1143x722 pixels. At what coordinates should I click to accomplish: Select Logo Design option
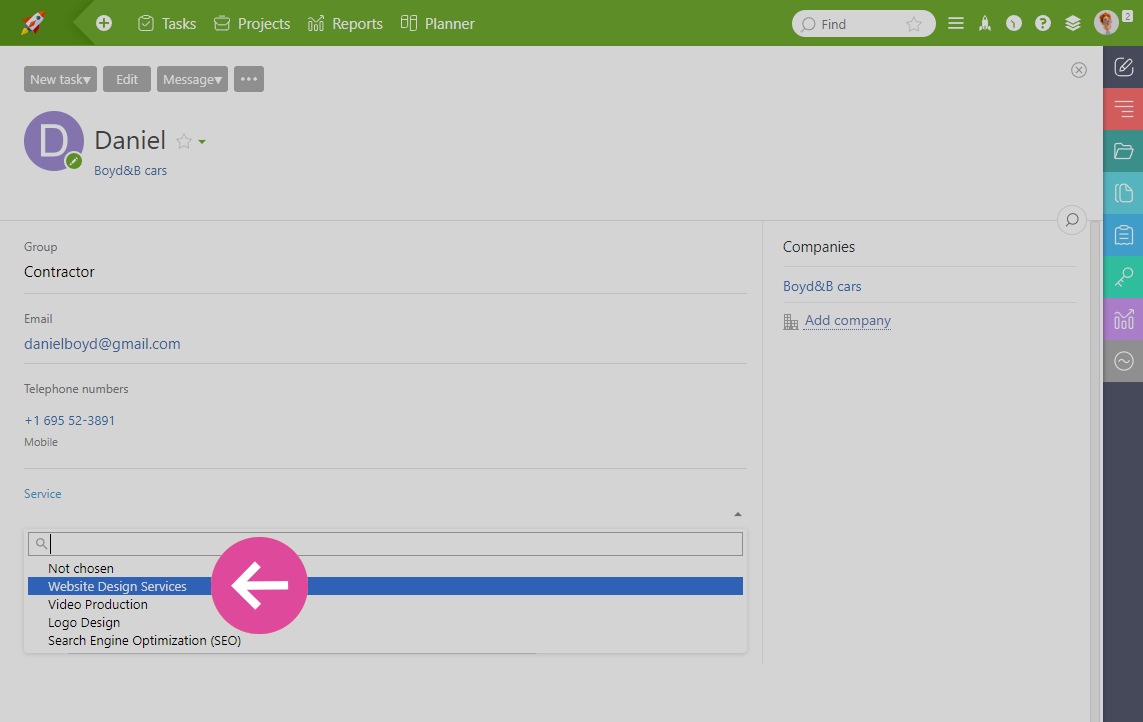tap(386, 623)
